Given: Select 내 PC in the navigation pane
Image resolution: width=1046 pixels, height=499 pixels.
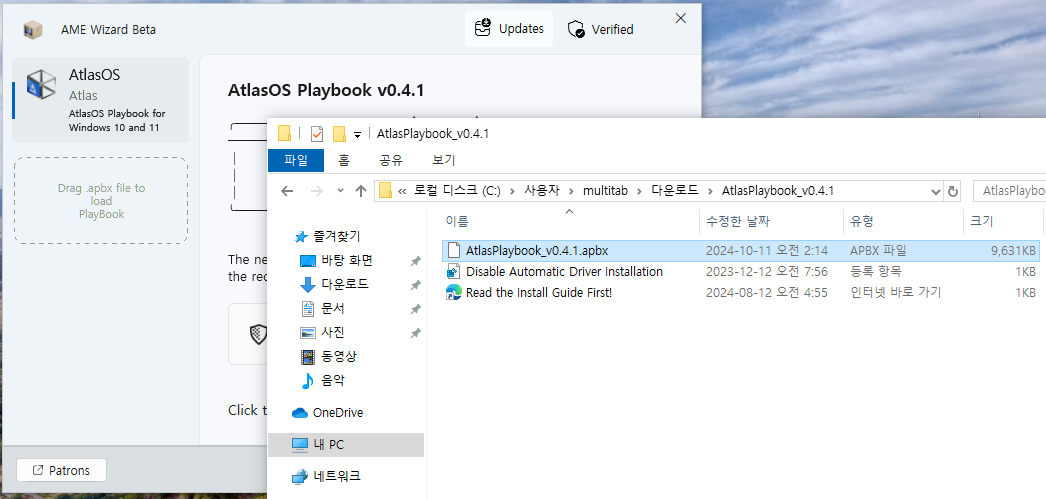Looking at the screenshot, I should [x=346, y=444].
